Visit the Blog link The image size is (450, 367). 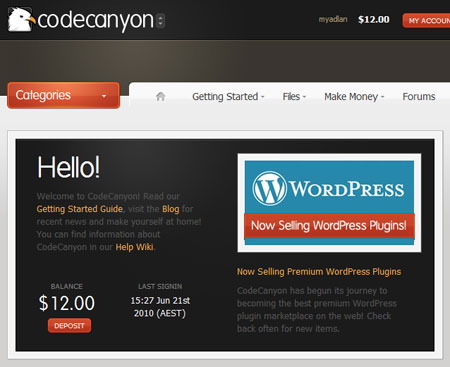click(x=171, y=209)
